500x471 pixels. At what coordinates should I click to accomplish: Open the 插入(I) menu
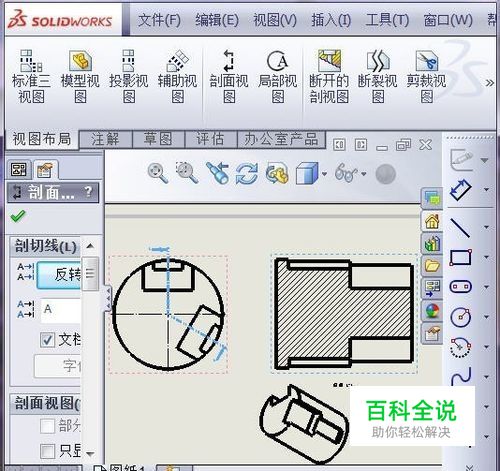click(331, 20)
